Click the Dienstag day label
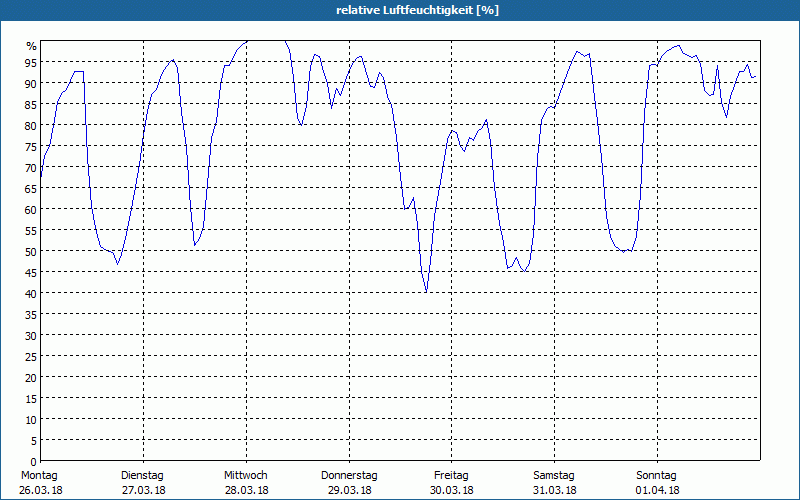 142,476
